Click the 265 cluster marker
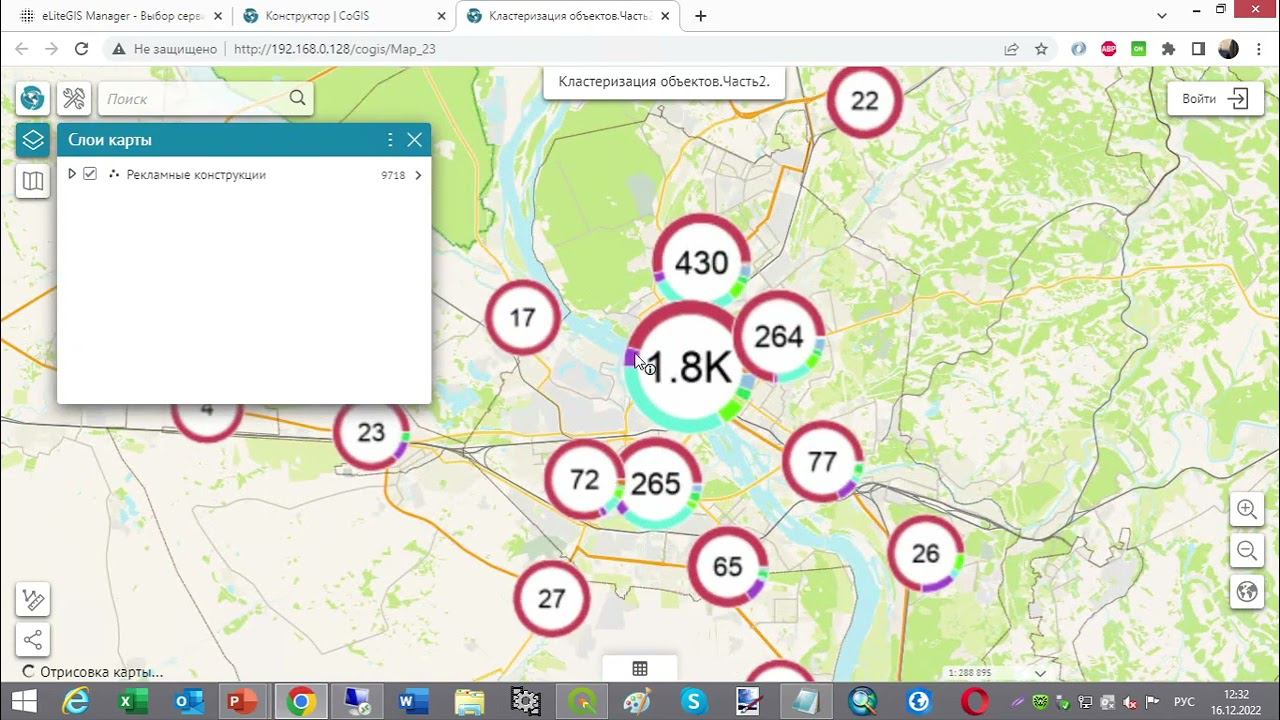The height and width of the screenshot is (720, 1280). [x=656, y=484]
